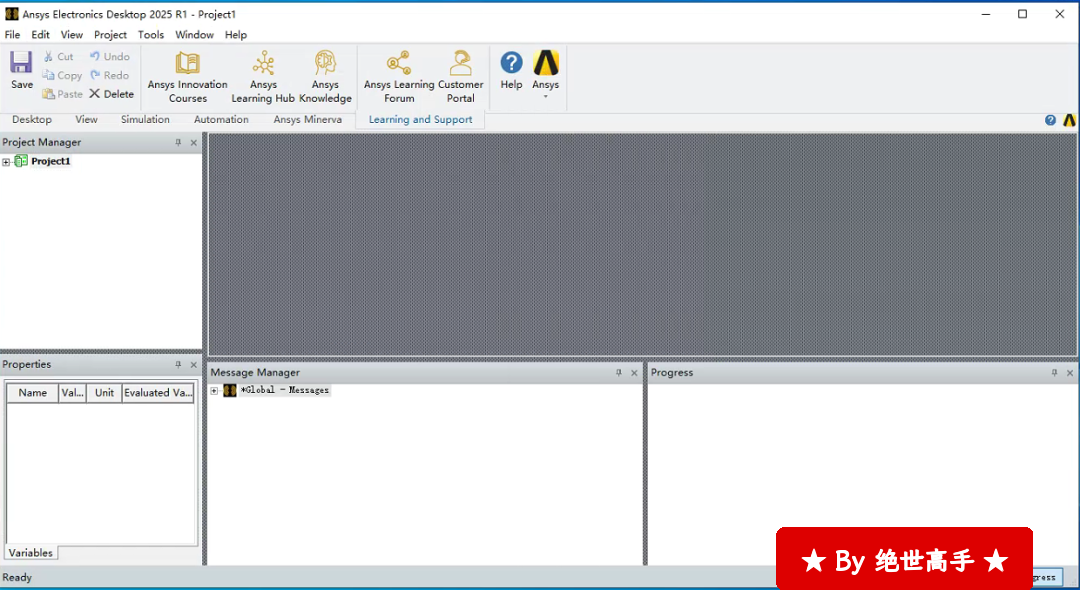
Task: Close the Progress panel
Action: coord(1070,372)
